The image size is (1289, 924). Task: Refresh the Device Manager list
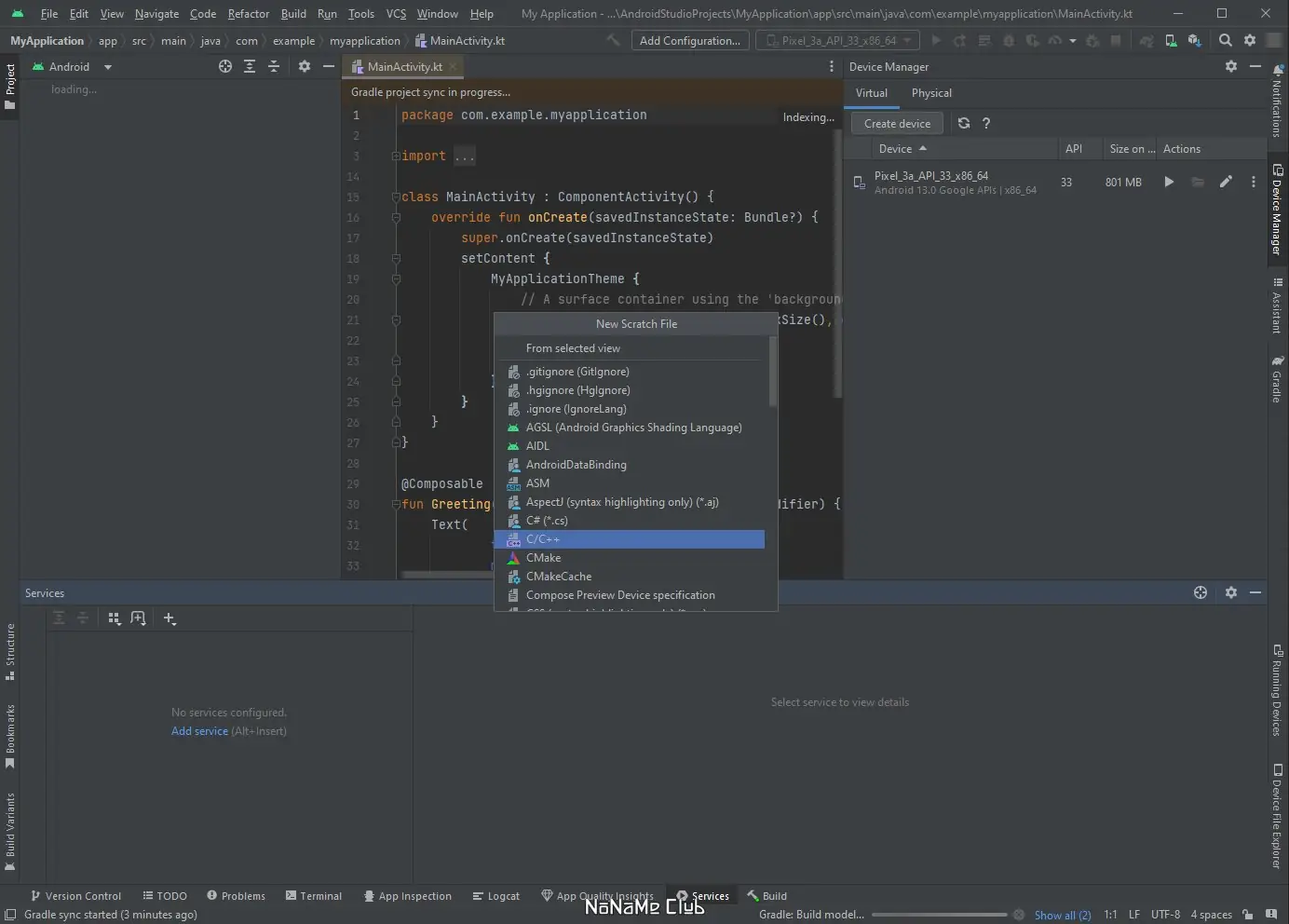(x=964, y=123)
